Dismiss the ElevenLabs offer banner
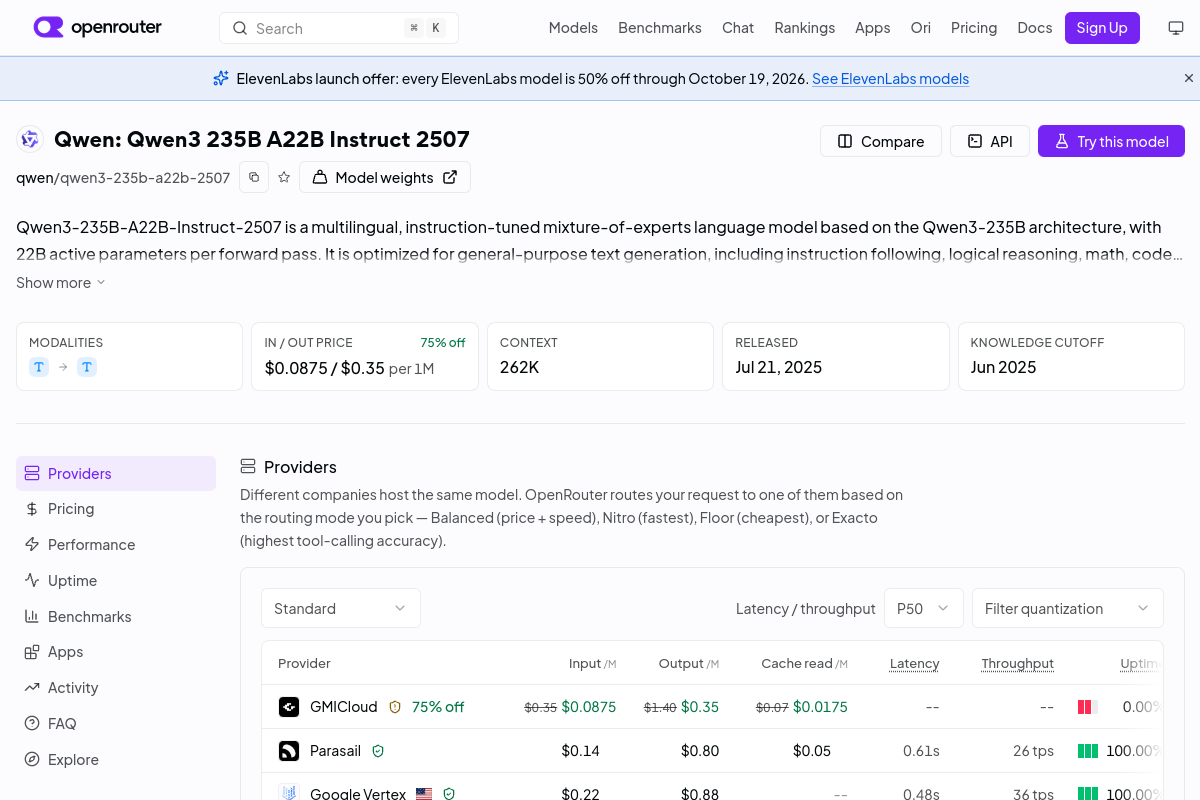The height and width of the screenshot is (800, 1200). 1189,78
